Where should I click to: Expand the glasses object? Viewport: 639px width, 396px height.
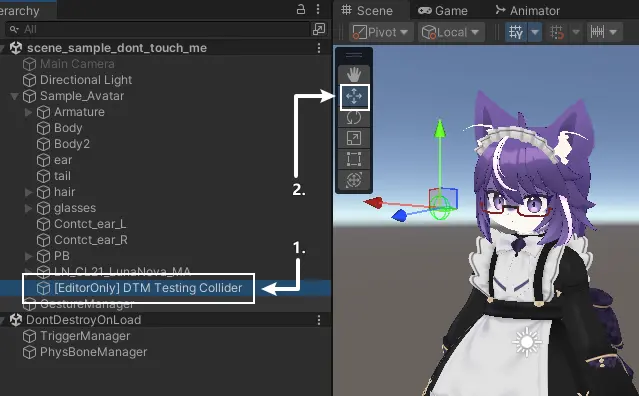pyautogui.click(x=28, y=208)
